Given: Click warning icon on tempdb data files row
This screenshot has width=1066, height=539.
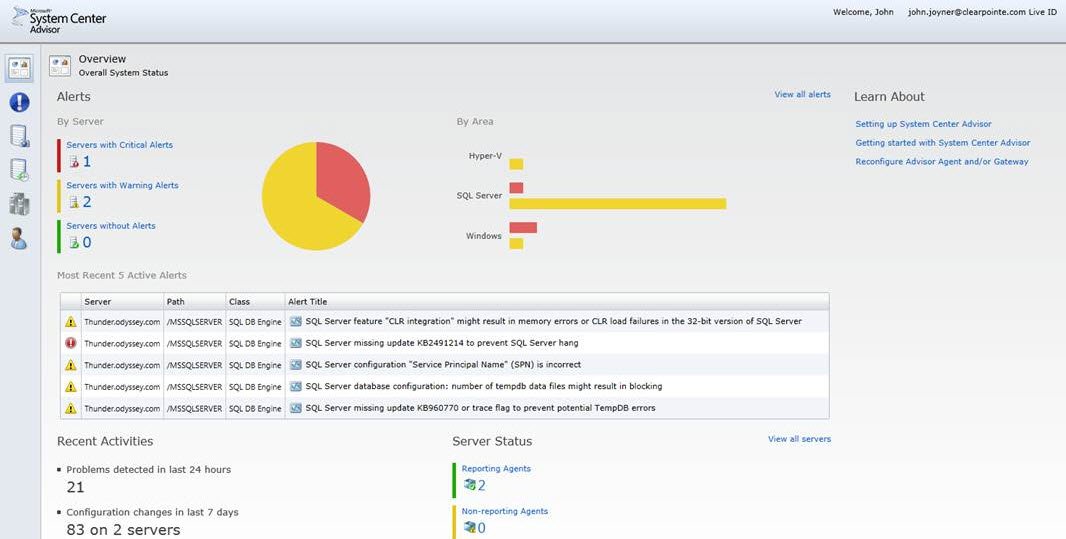Looking at the screenshot, I should [x=71, y=387].
